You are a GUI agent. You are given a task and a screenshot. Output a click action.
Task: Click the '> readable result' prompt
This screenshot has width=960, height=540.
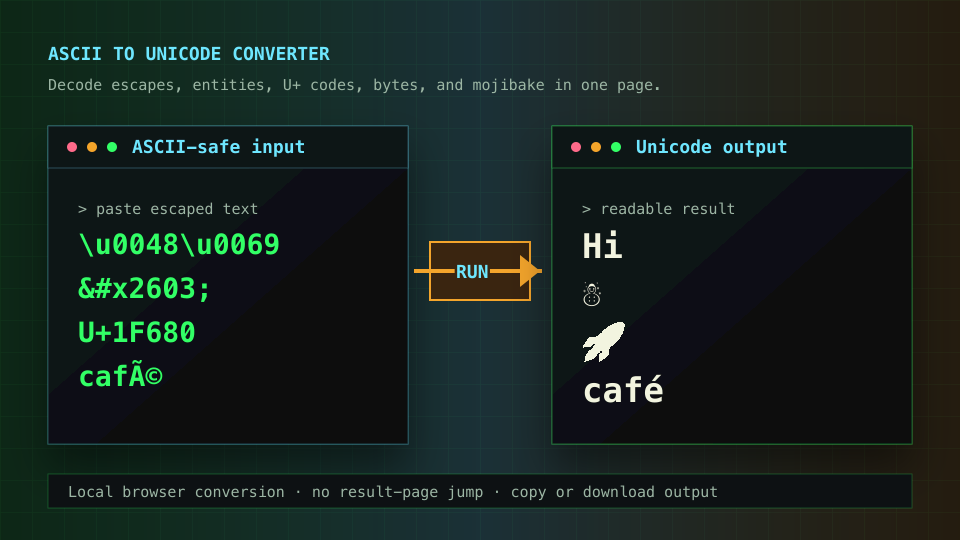pos(658,209)
